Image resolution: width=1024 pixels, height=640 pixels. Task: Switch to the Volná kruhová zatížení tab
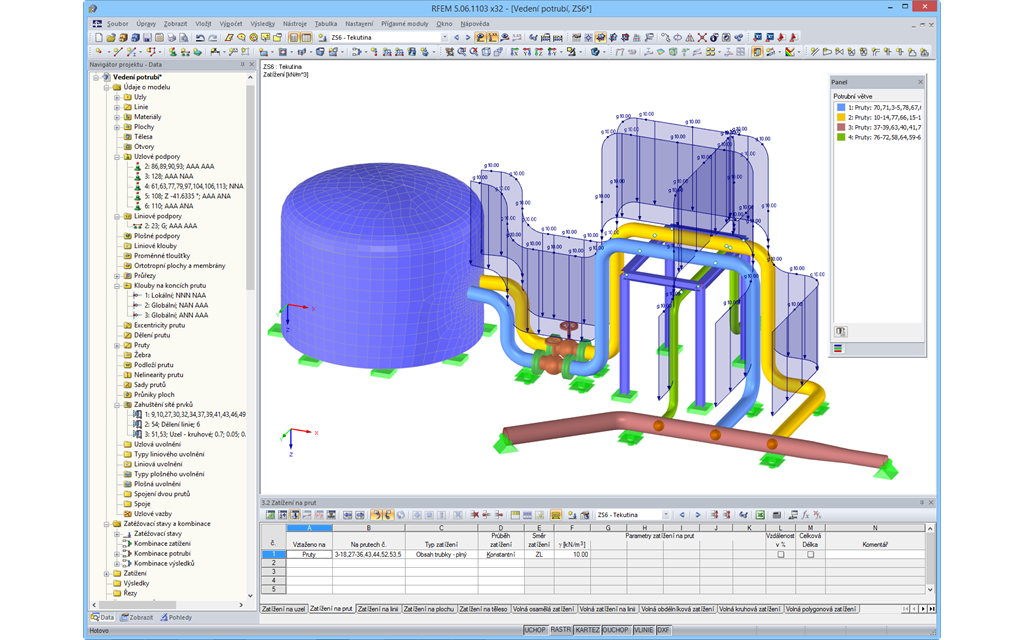[x=750, y=609]
